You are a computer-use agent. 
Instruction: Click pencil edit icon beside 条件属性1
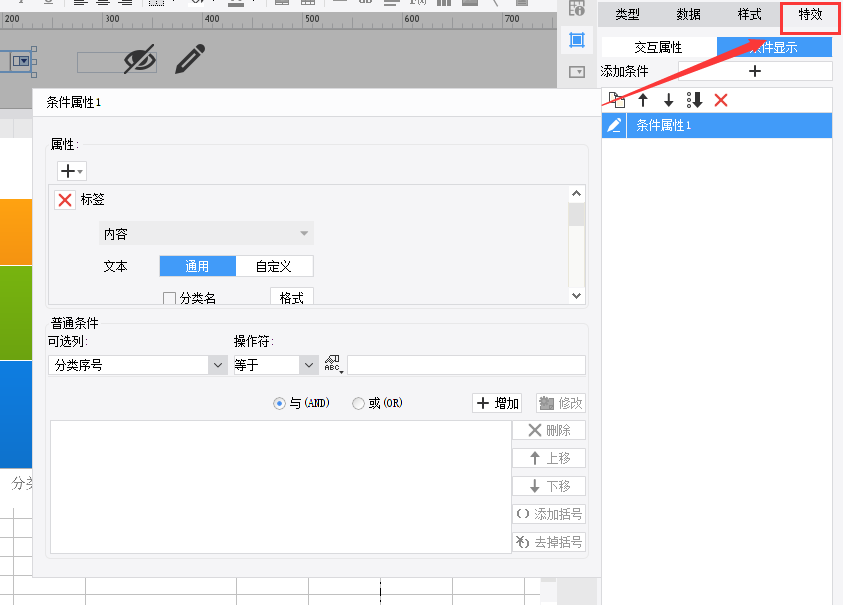pyautogui.click(x=614, y=125)
